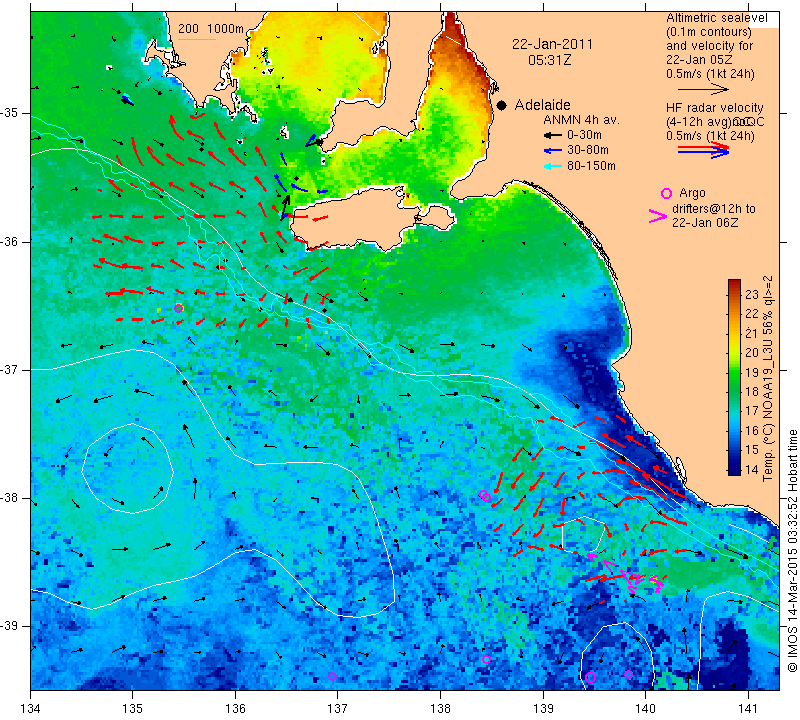
Task: Click the '22-Jan-2011' date label
Action: [x=553, y=44]
